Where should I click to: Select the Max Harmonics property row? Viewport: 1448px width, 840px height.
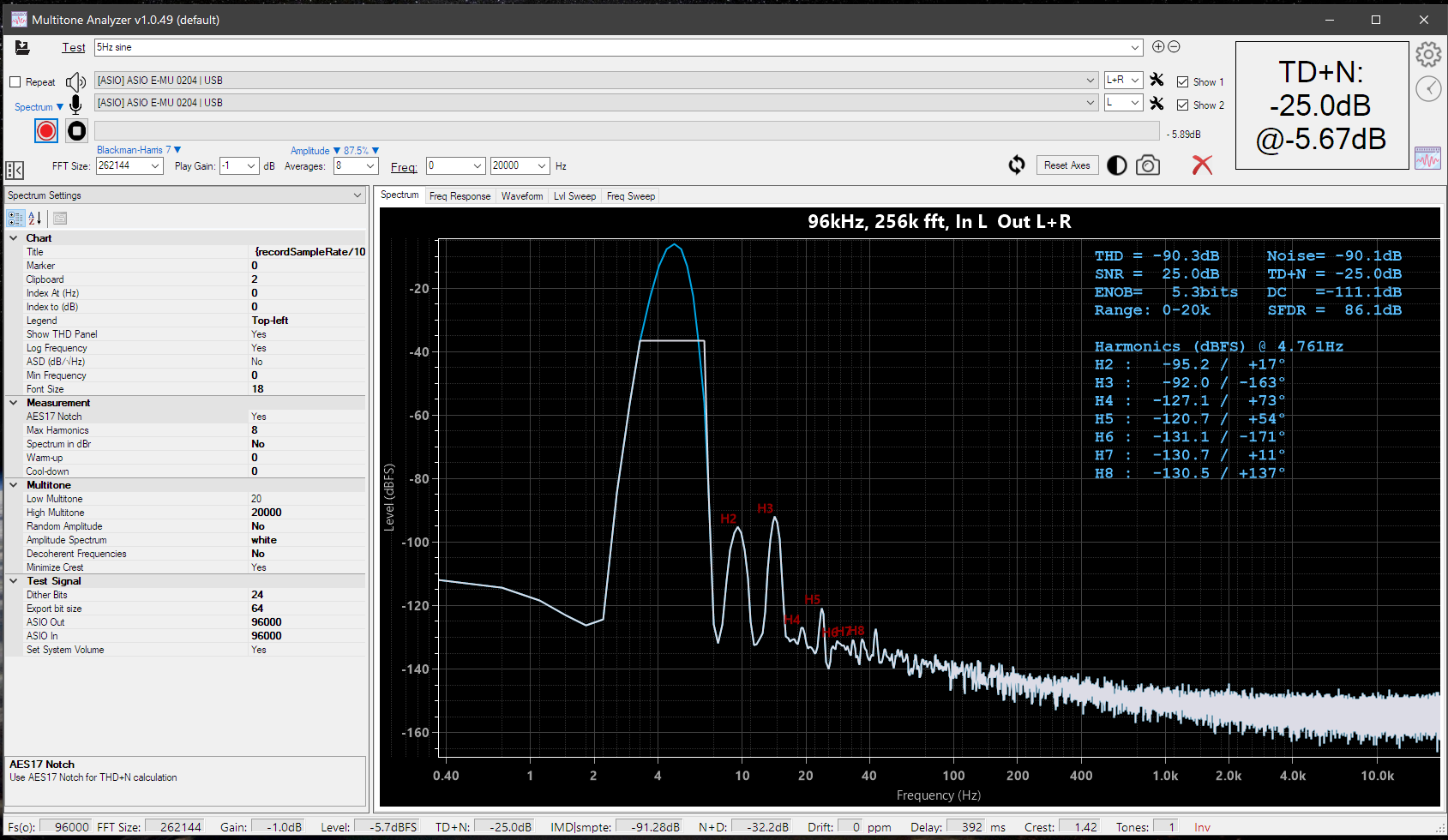186,430
